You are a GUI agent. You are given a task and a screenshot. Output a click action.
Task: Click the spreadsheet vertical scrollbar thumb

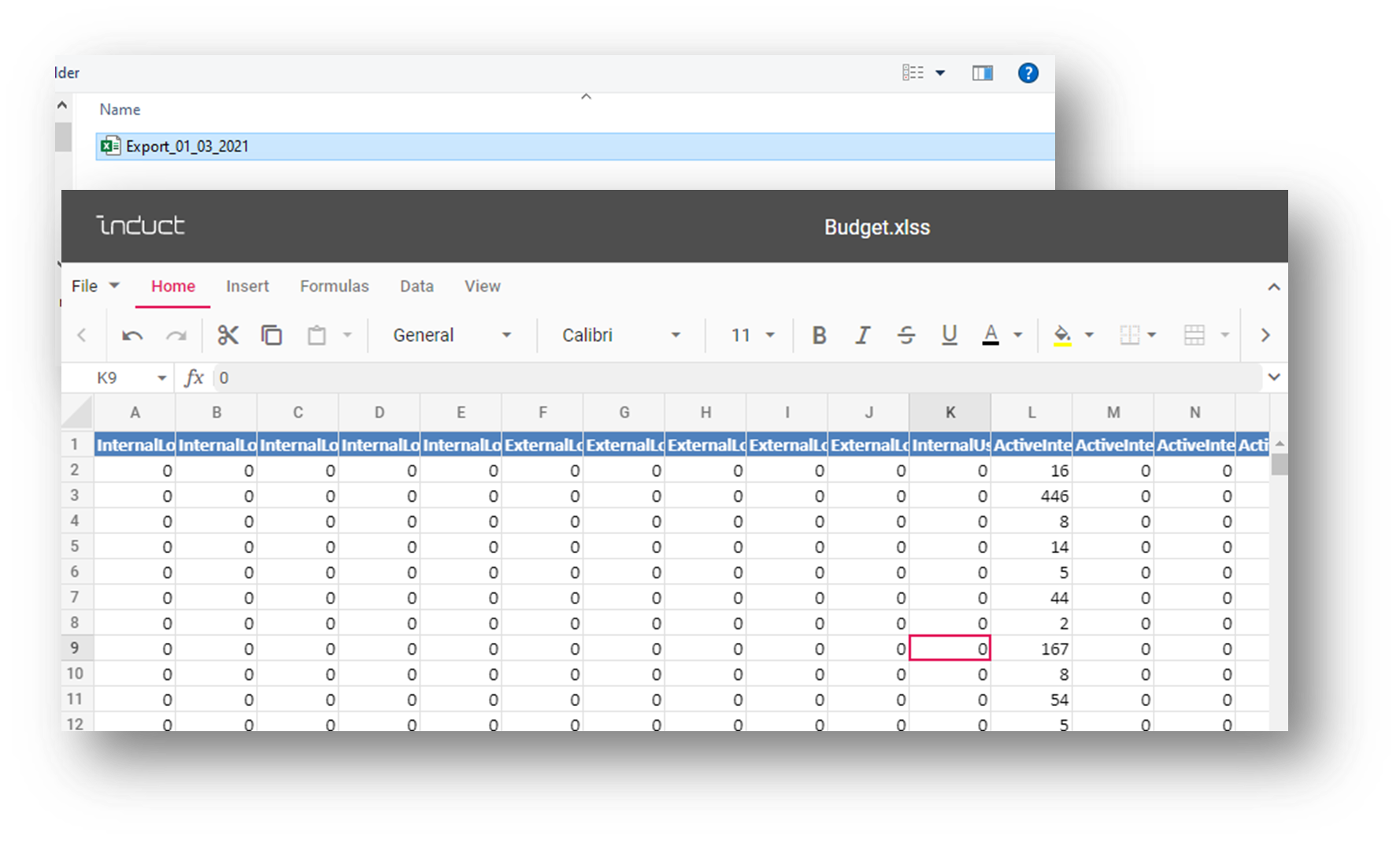[1280, 465]
